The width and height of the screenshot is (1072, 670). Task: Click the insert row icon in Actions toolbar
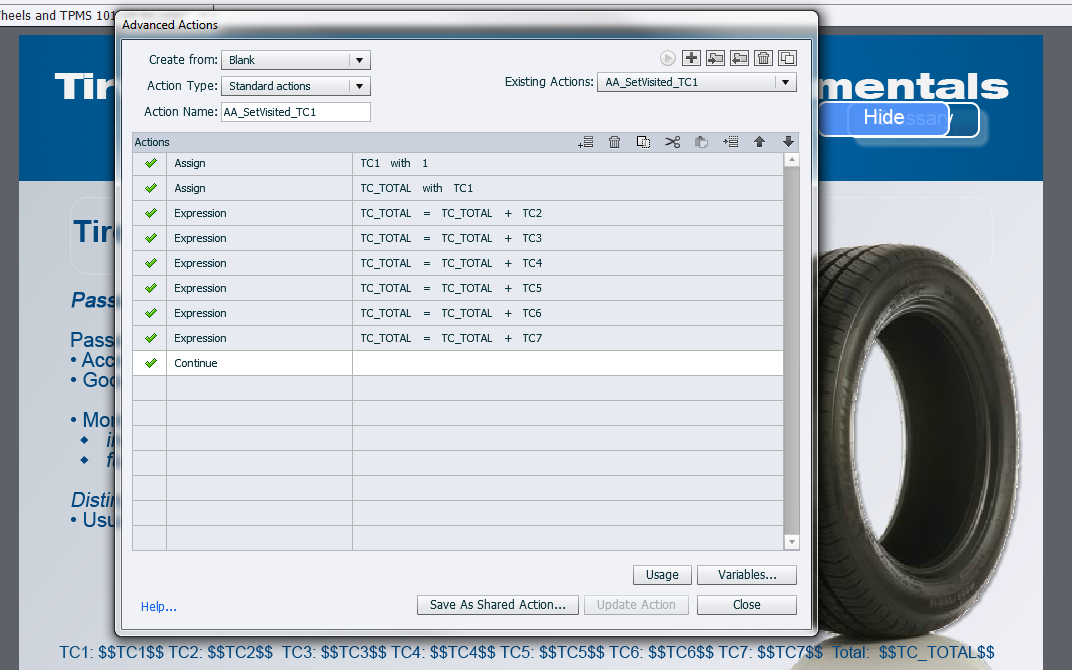click(731, 142)
